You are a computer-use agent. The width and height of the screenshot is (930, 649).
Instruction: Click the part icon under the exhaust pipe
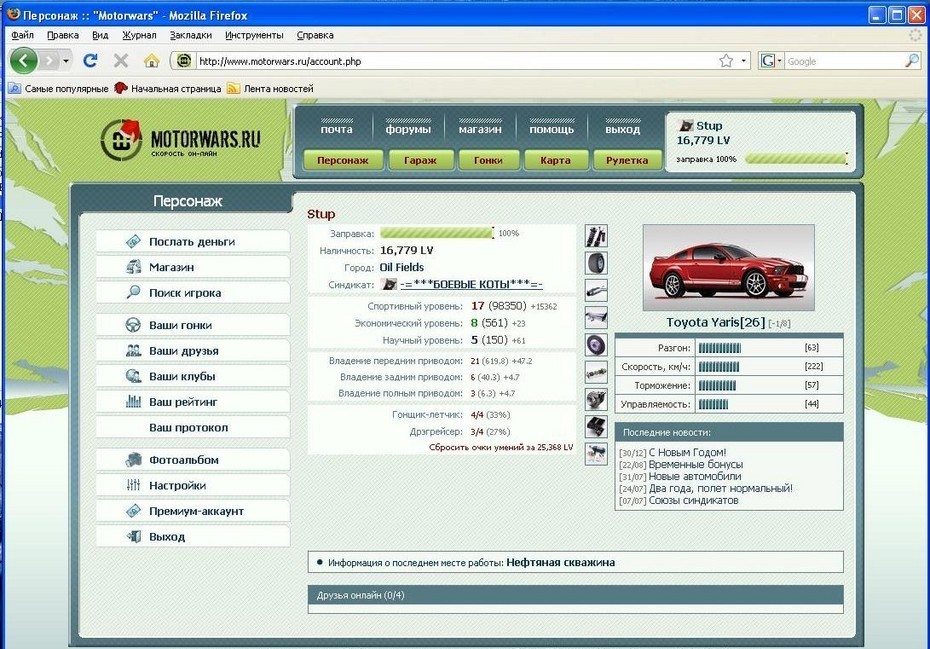pos(596,318)
